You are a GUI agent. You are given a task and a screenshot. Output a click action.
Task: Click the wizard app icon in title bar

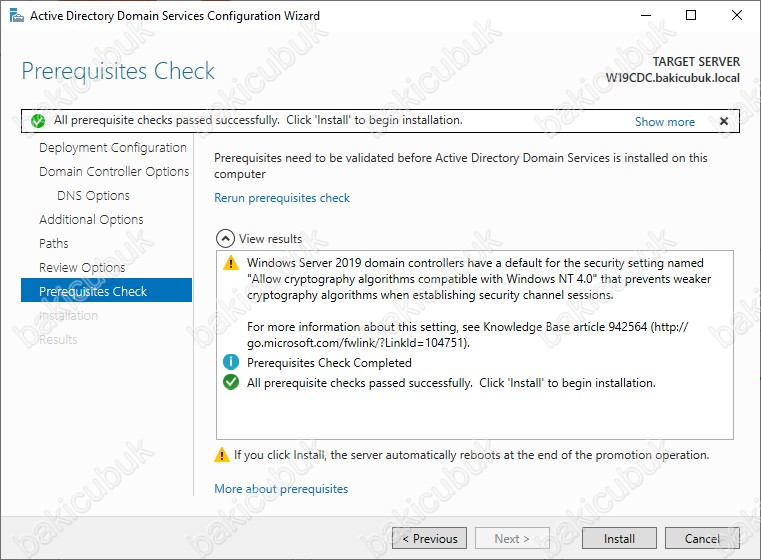17,16
